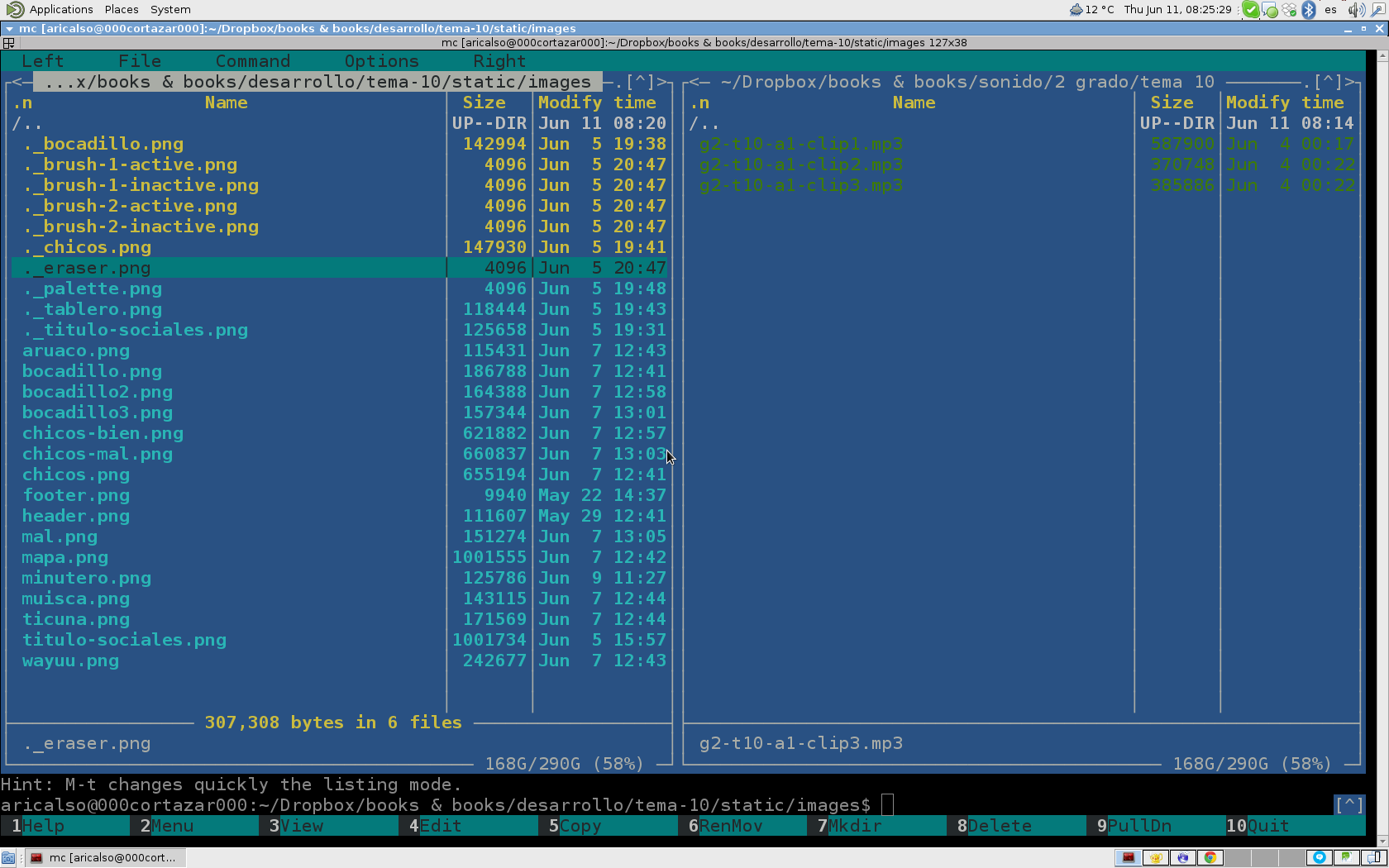Image resolution: width=1389 pixels, height=868 pixels.
Task: Click the chat bubble status tray icon
Action: (1270, 10)
